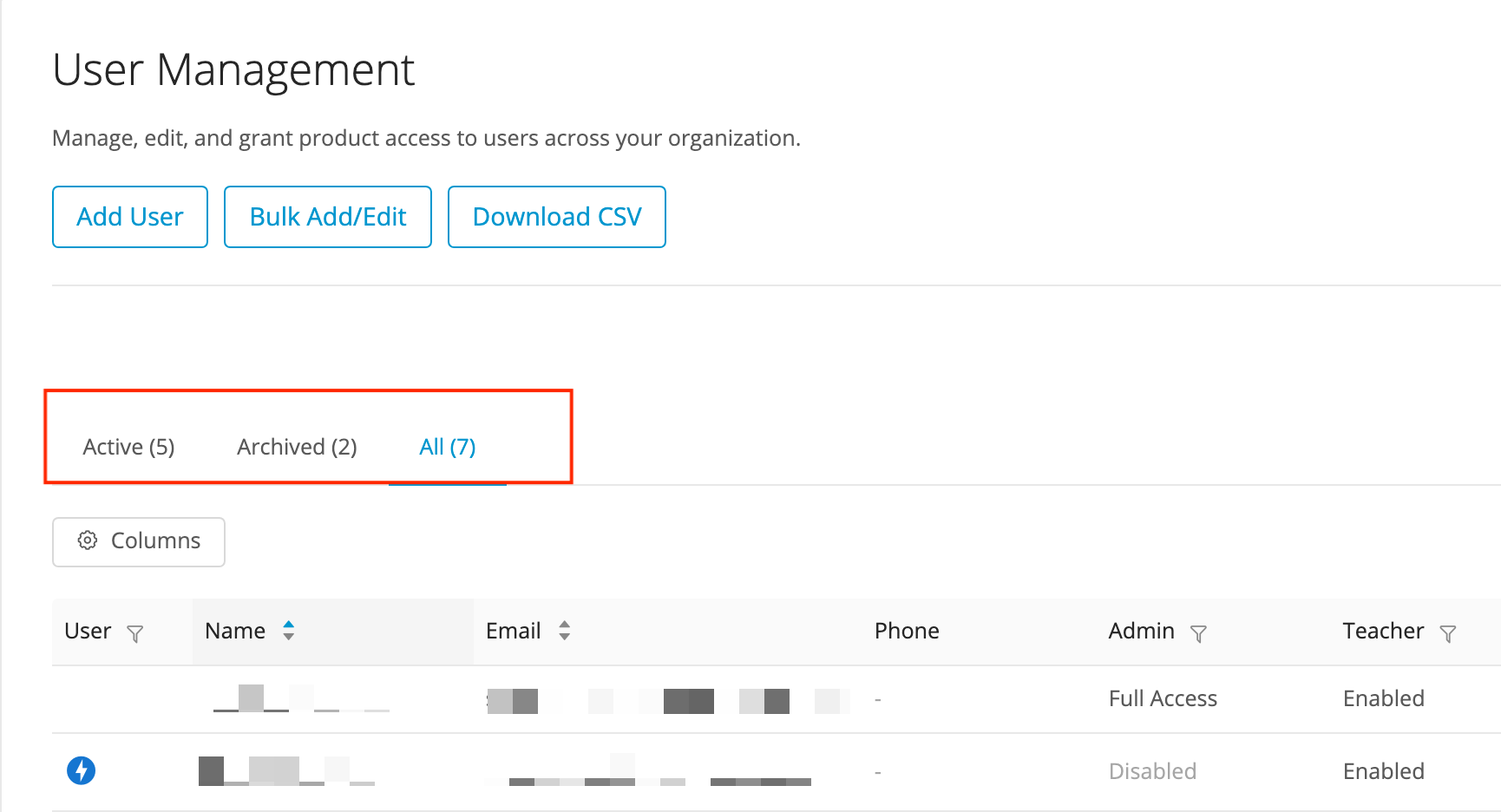Click the Disabled admin status in second row
The height and width of the screenshot is (812, 1501).
tap(1152, 771)
